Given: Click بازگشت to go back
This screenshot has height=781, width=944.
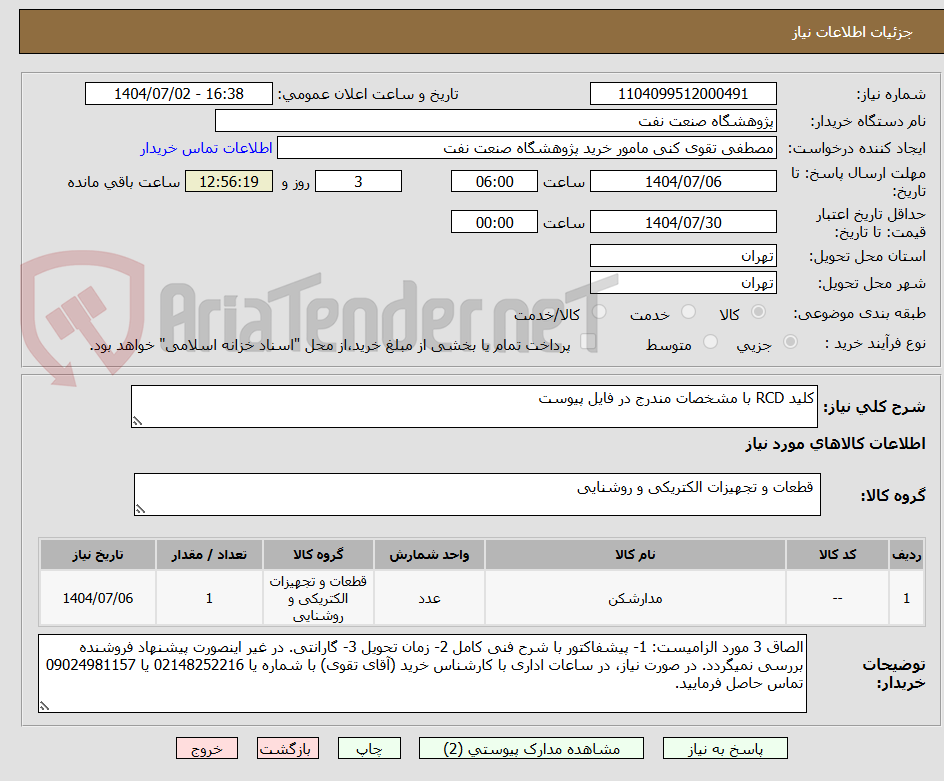Looking at the screenshot, I should coord(288,748).
